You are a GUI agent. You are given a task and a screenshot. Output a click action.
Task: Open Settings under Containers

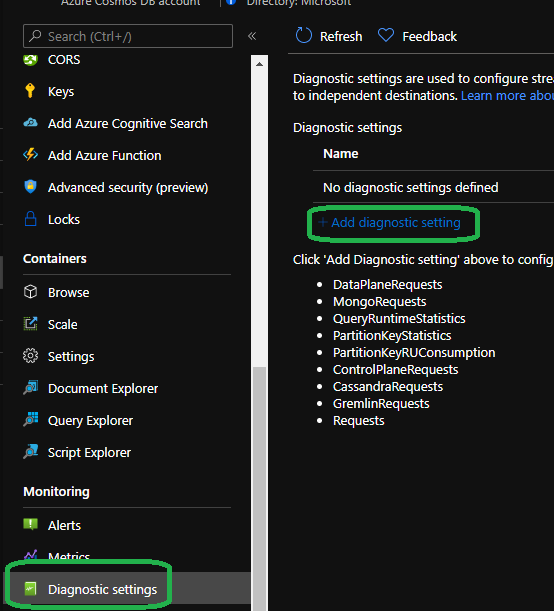click(x=71, y=357)
